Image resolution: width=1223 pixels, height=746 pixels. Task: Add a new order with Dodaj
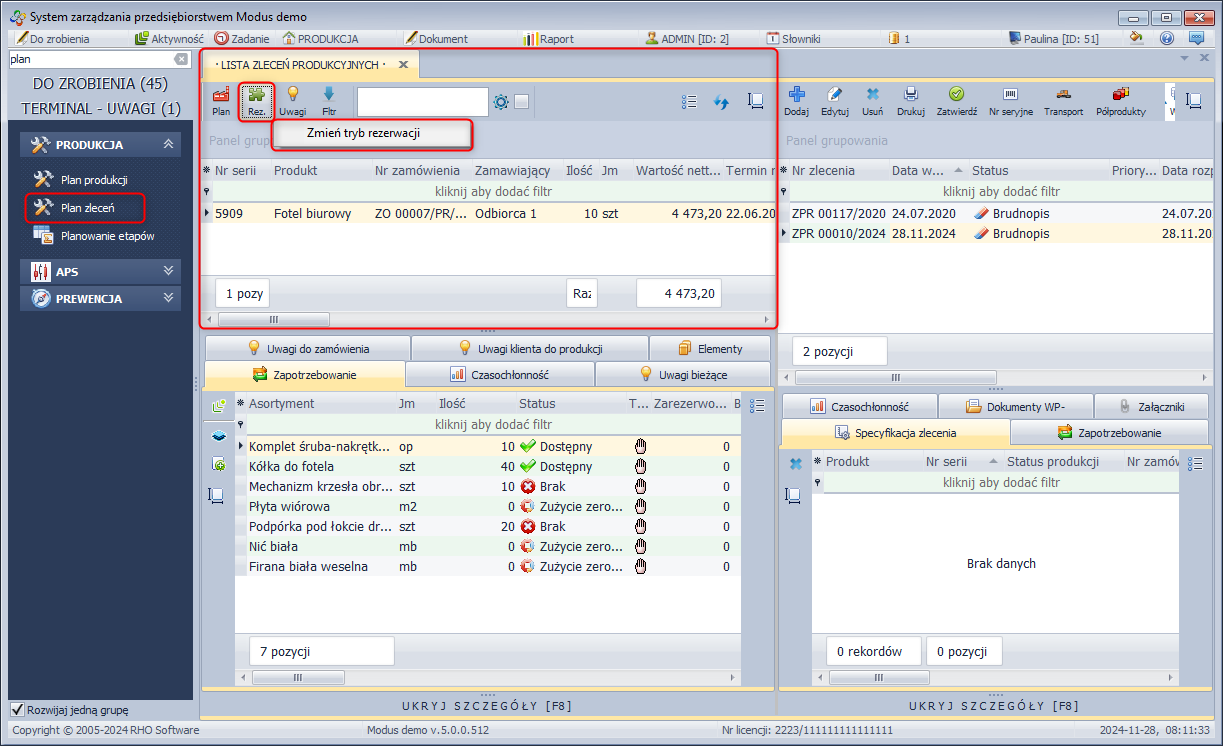pyautogui.click(x=796, y=100)
